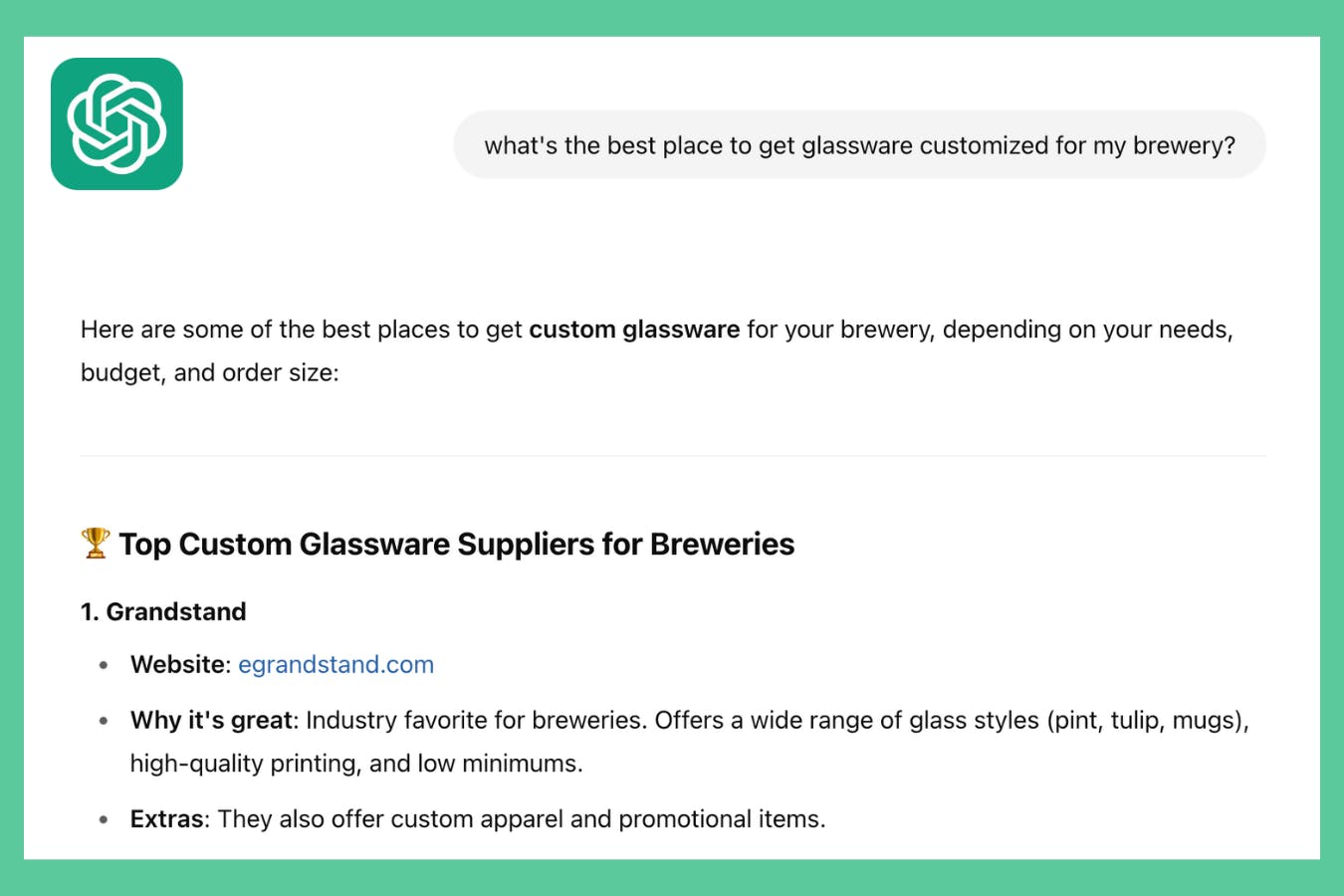The height and width of the screenshot is (896, 1344).
Task: Click the "Industry favorite for breweries" sentence
Action: click(477, 720)
